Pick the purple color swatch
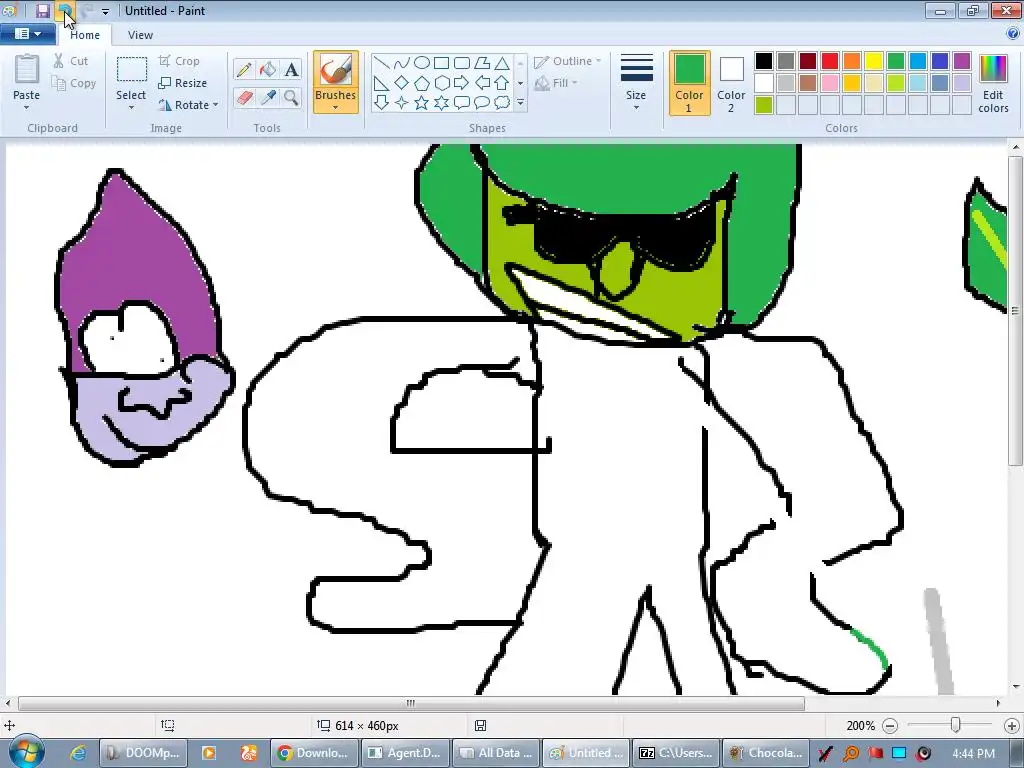The height and width of the screenshot is (768, 1024). (962, 61)
